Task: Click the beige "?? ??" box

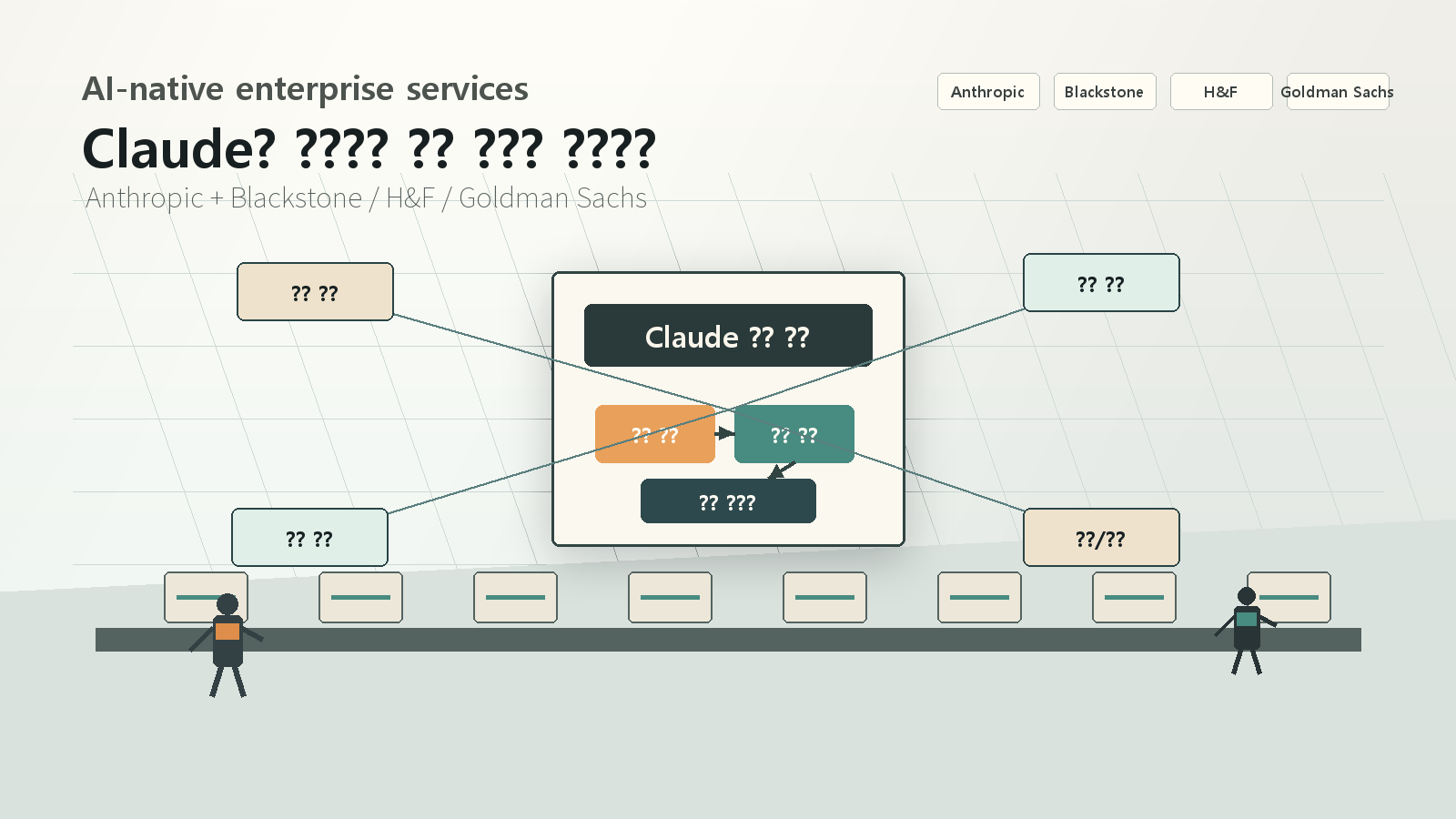Action: pyautogui.click(x=315, y=292)
